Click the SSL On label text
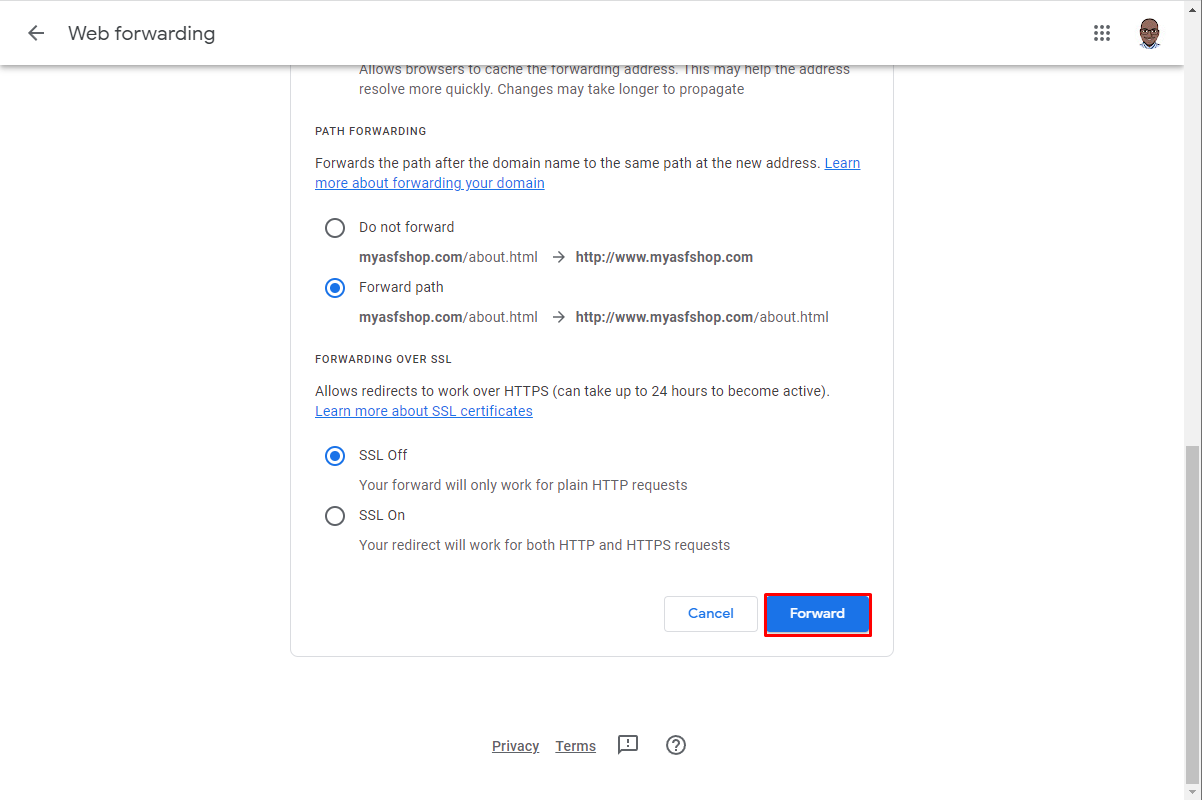Image resolution: width=1202 pixels, height=800 pixels. tap(382, 515)
